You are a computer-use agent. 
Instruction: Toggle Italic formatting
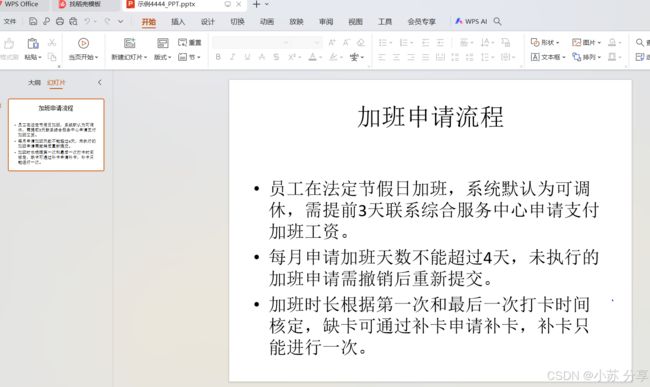tap(233, 57)
